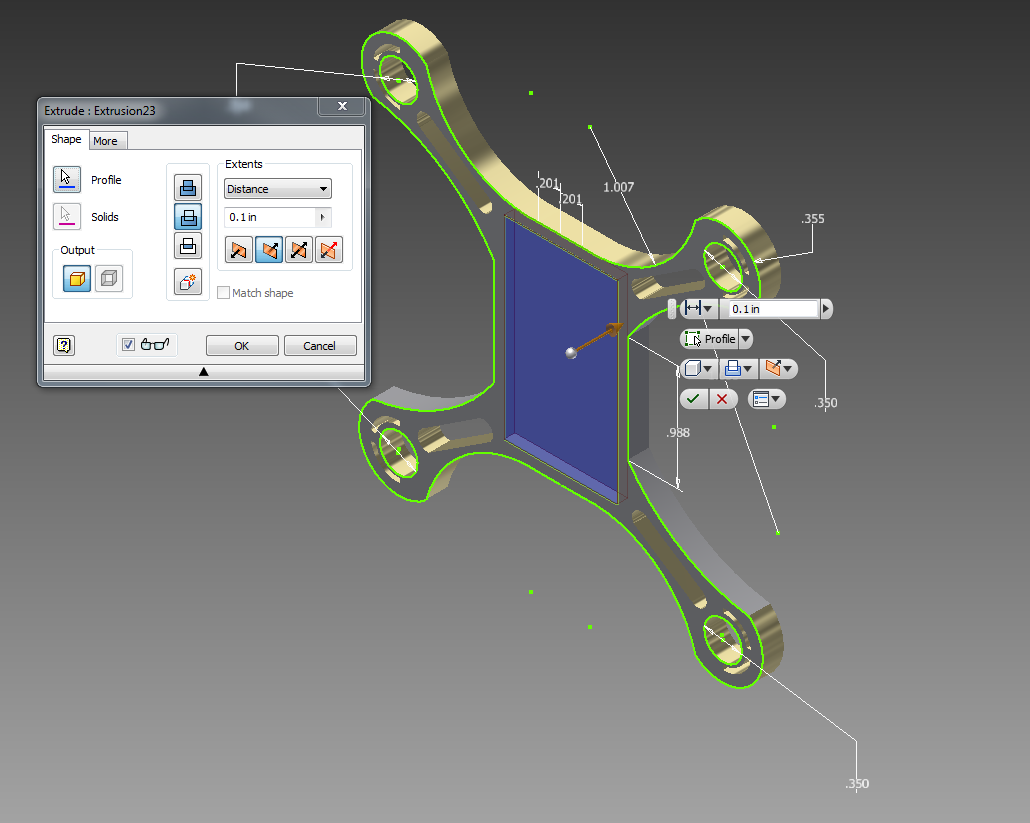1030x823 pixels.
Task: Click OK to apply extrusion
Action: click(x=242, y=345)
